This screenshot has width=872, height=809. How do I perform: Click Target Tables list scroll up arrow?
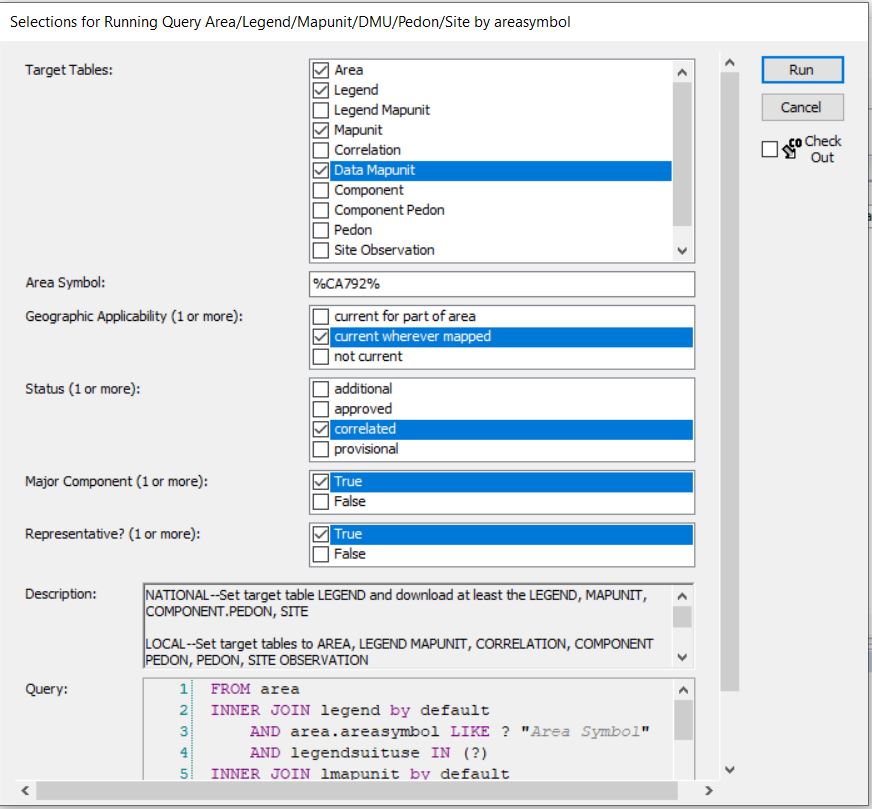tap(682, 72)
